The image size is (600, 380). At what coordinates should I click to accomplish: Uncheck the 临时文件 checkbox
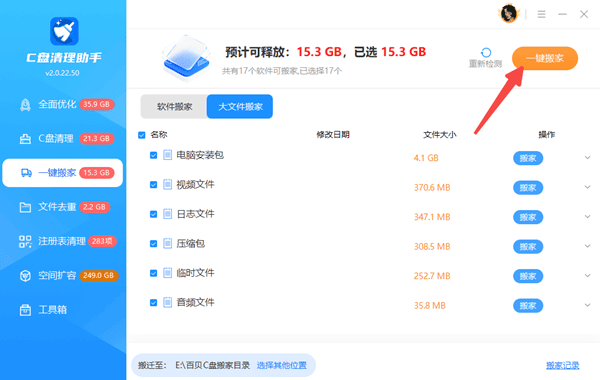153,273
